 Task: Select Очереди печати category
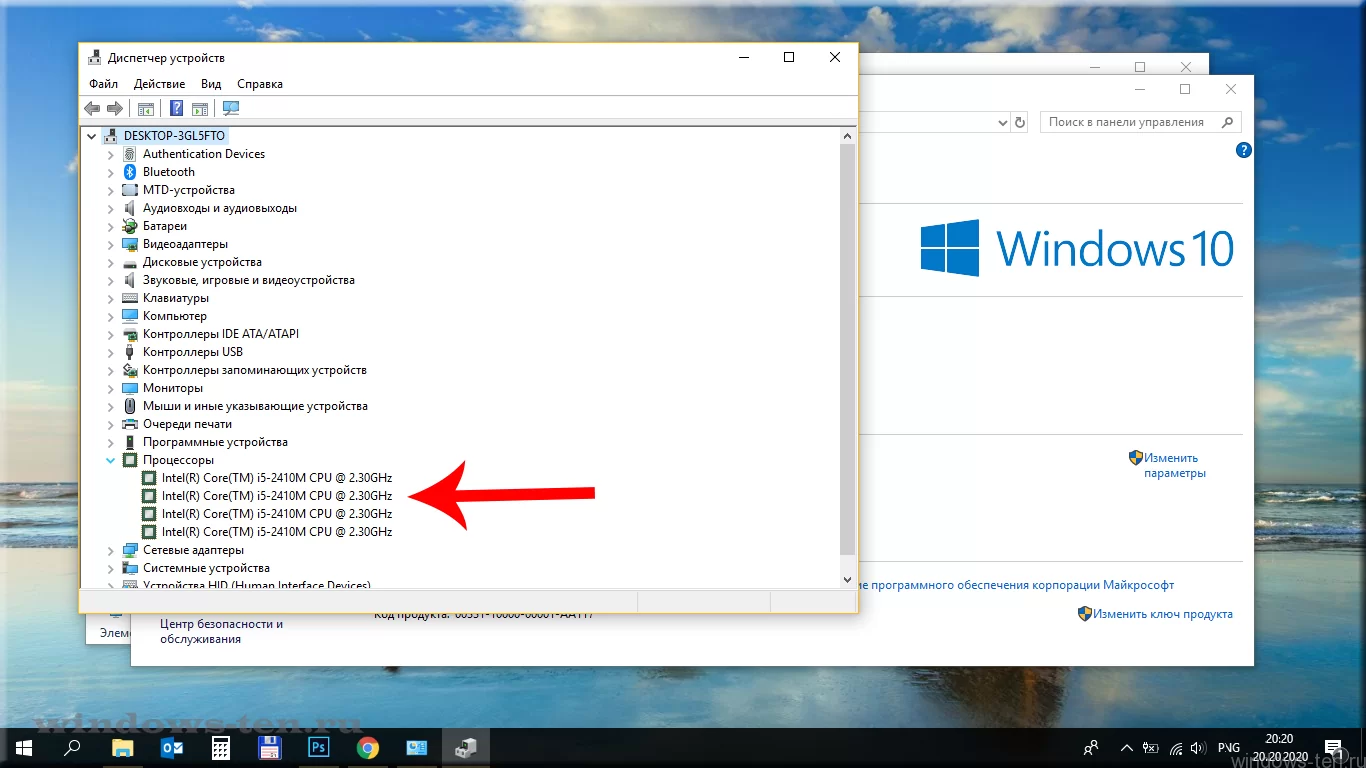point(187,424)
